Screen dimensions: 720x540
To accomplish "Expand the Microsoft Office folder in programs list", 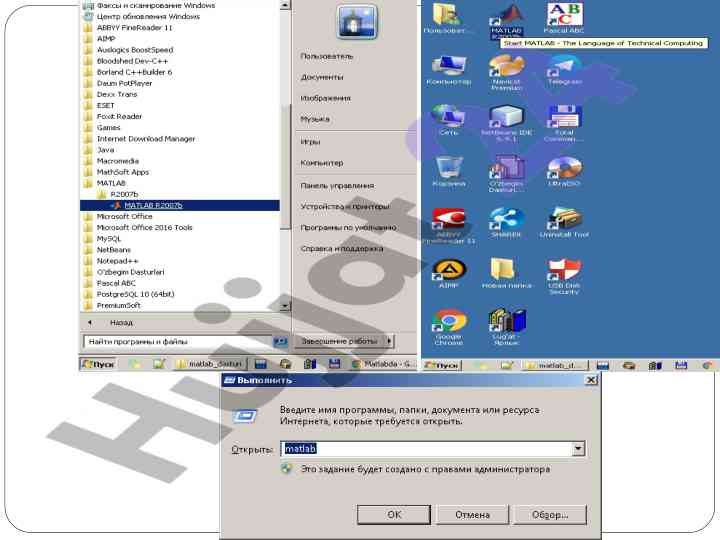I will click(124, 216).
